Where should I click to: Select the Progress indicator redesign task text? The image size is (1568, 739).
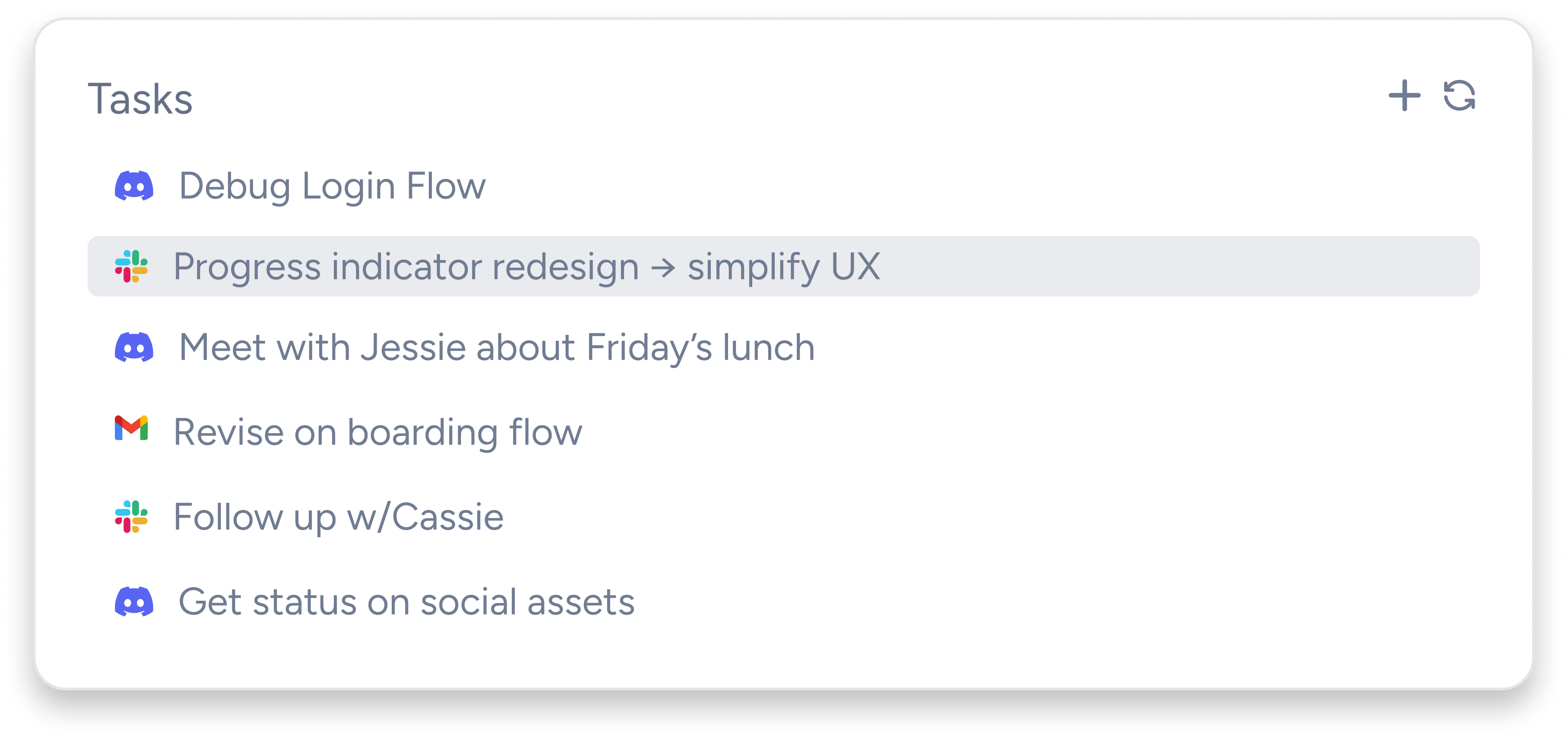coord(527,267)
